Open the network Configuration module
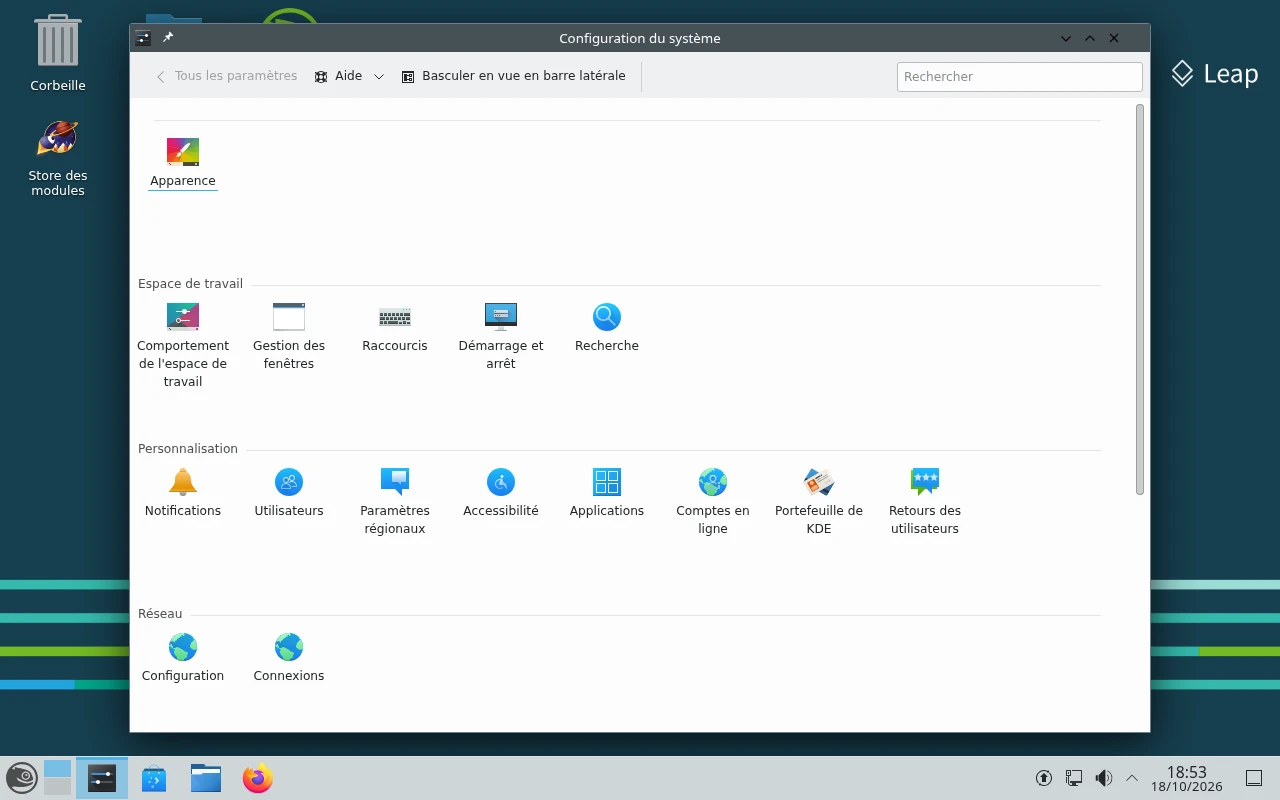Screen dimensions: 1280x800 click(183, 657)
